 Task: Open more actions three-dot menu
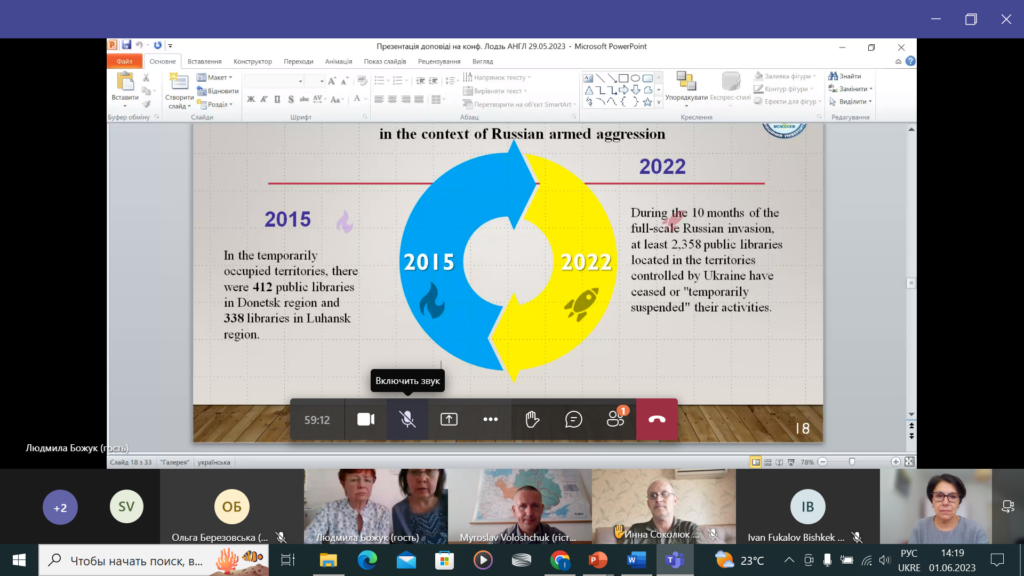point(490,419)
